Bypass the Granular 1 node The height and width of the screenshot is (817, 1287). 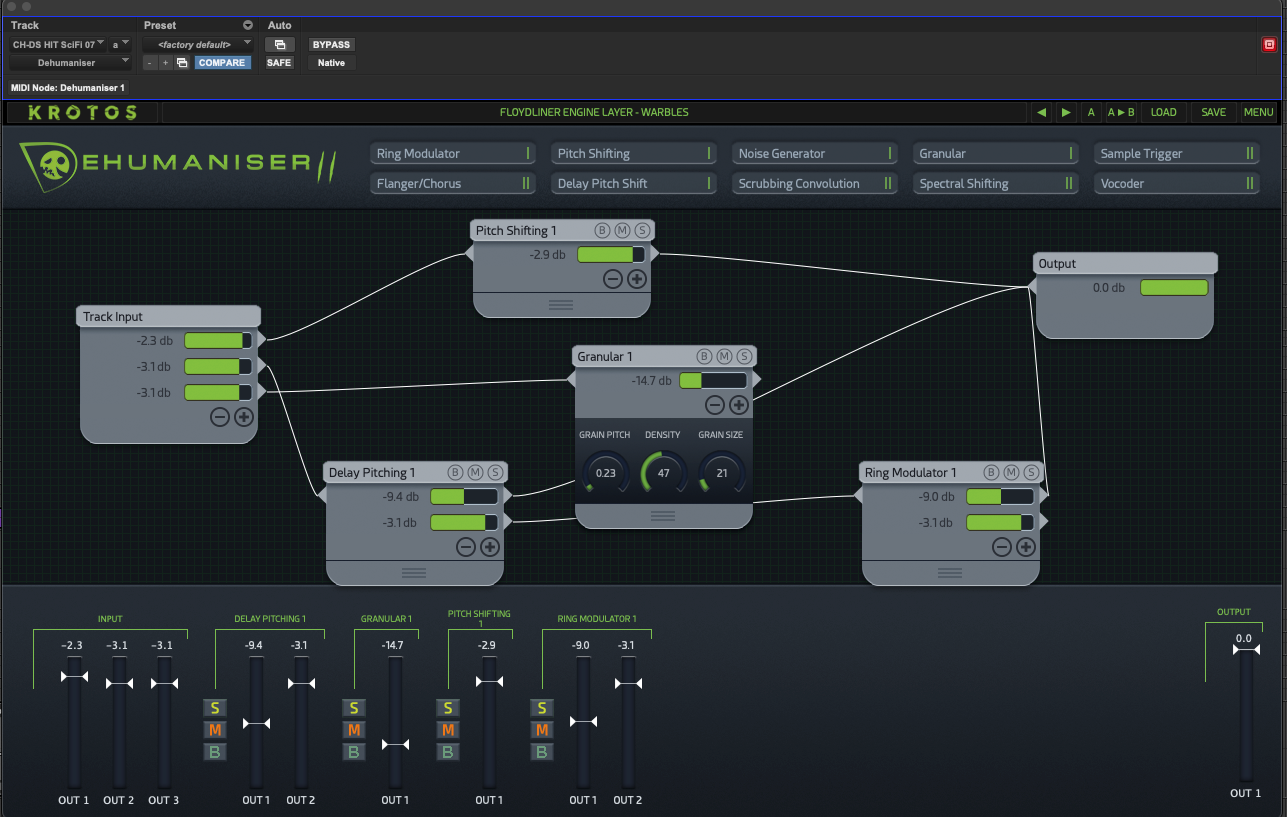tap(704, 356)
